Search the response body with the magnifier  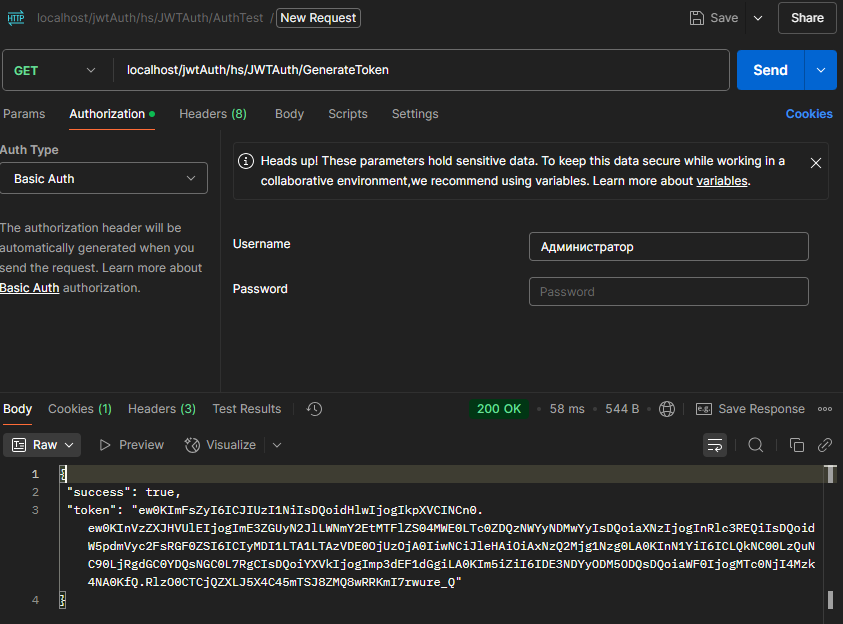point(756,445)
